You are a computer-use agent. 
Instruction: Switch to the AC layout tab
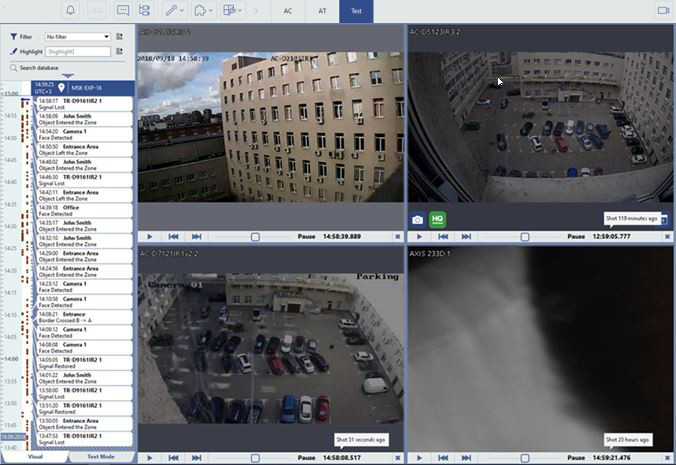(288, 10)
